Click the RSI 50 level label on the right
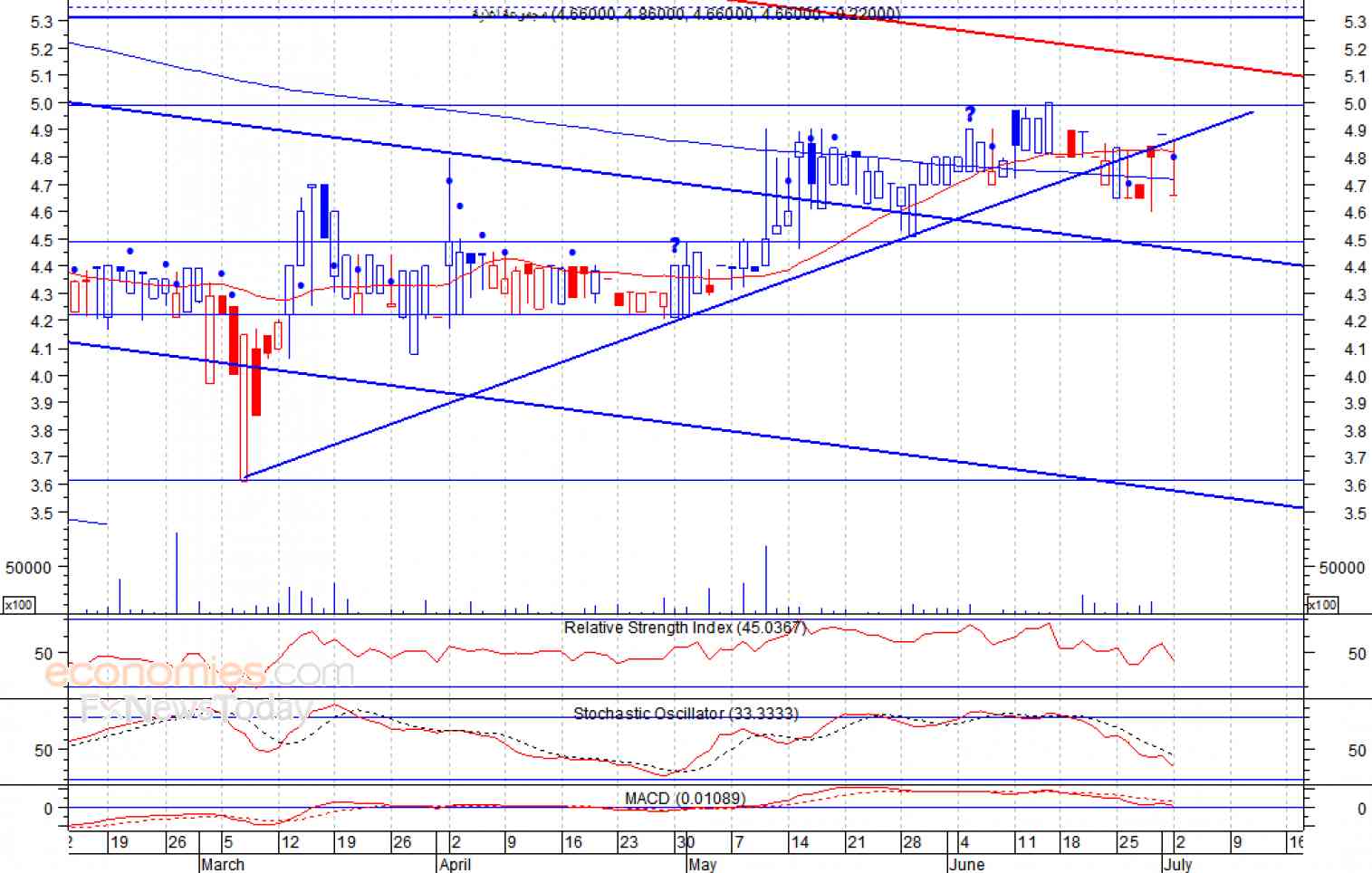This screenshot has width=1372, height=873. tap(1357, 654)
